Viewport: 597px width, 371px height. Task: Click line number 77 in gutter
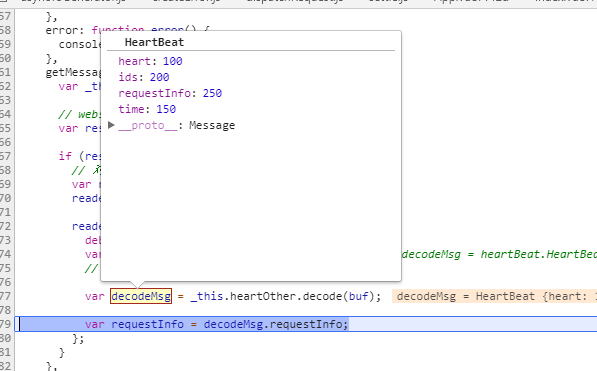click(5, 296)
